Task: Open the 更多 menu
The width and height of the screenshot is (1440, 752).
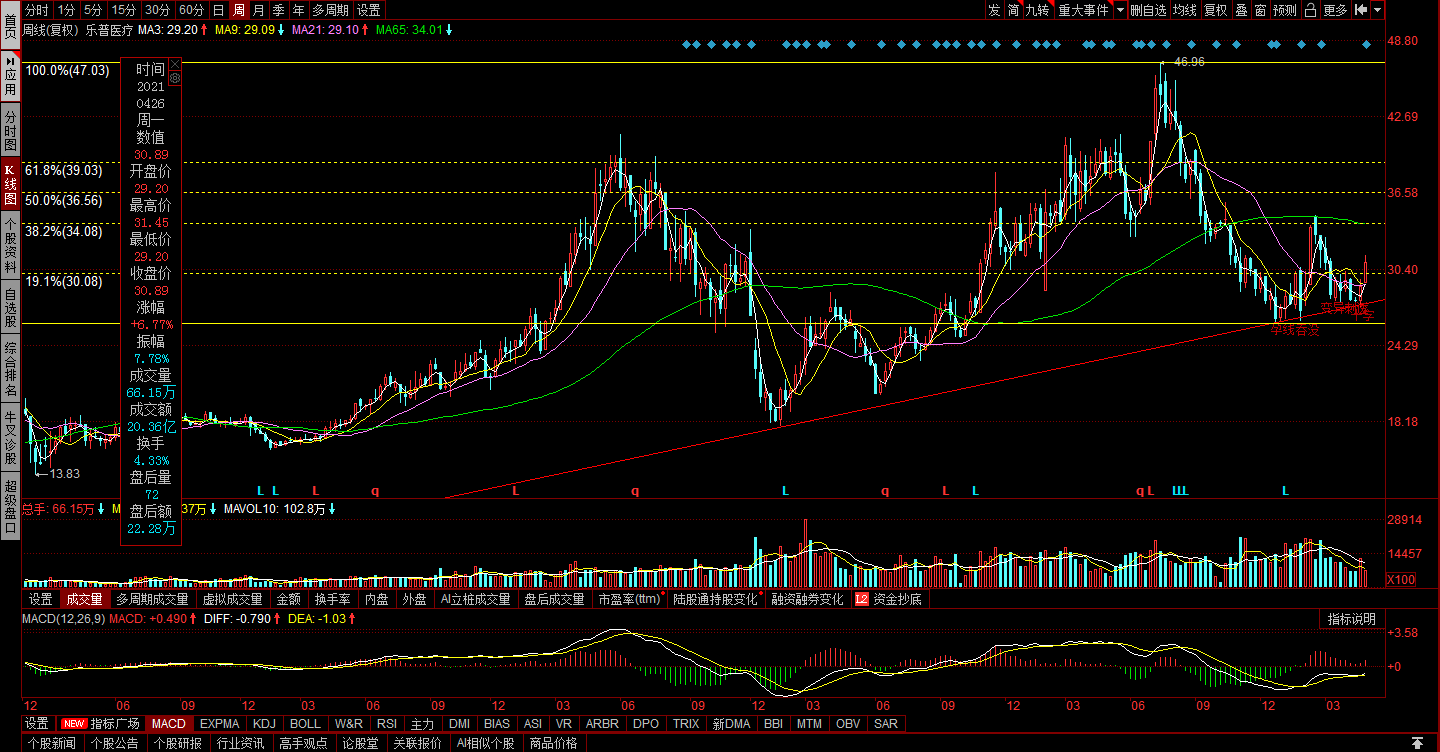Action: pos(1335,10)
